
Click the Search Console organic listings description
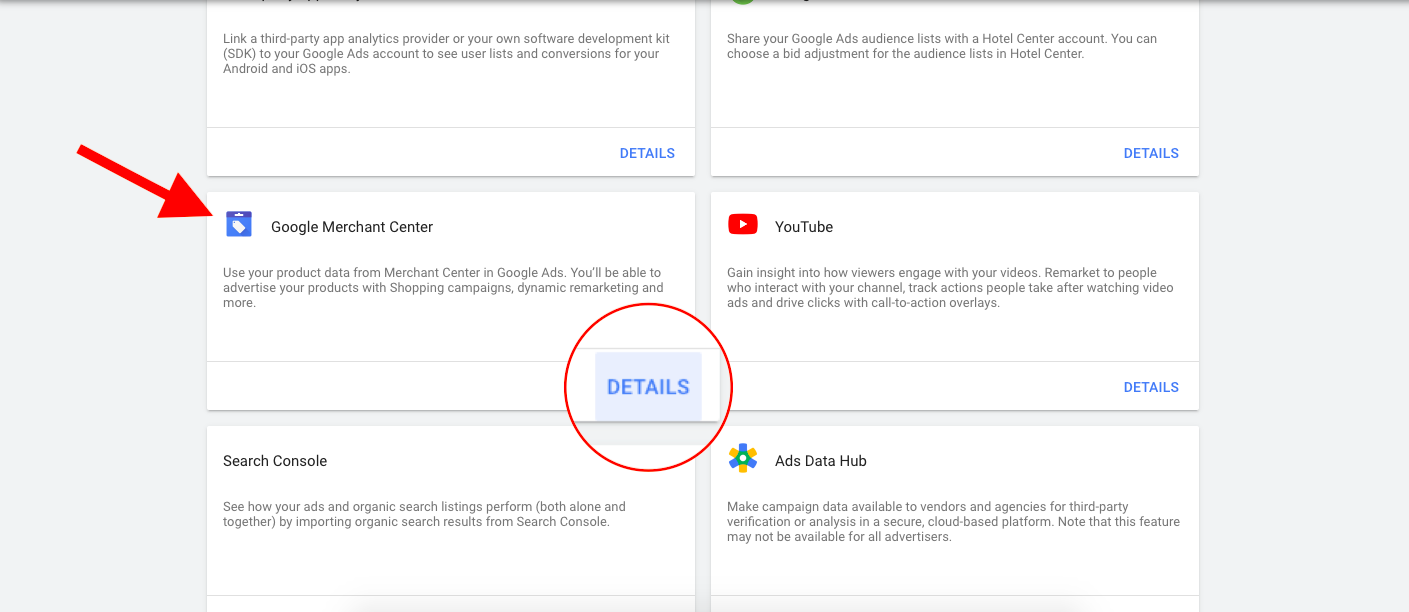pos(424,514)
